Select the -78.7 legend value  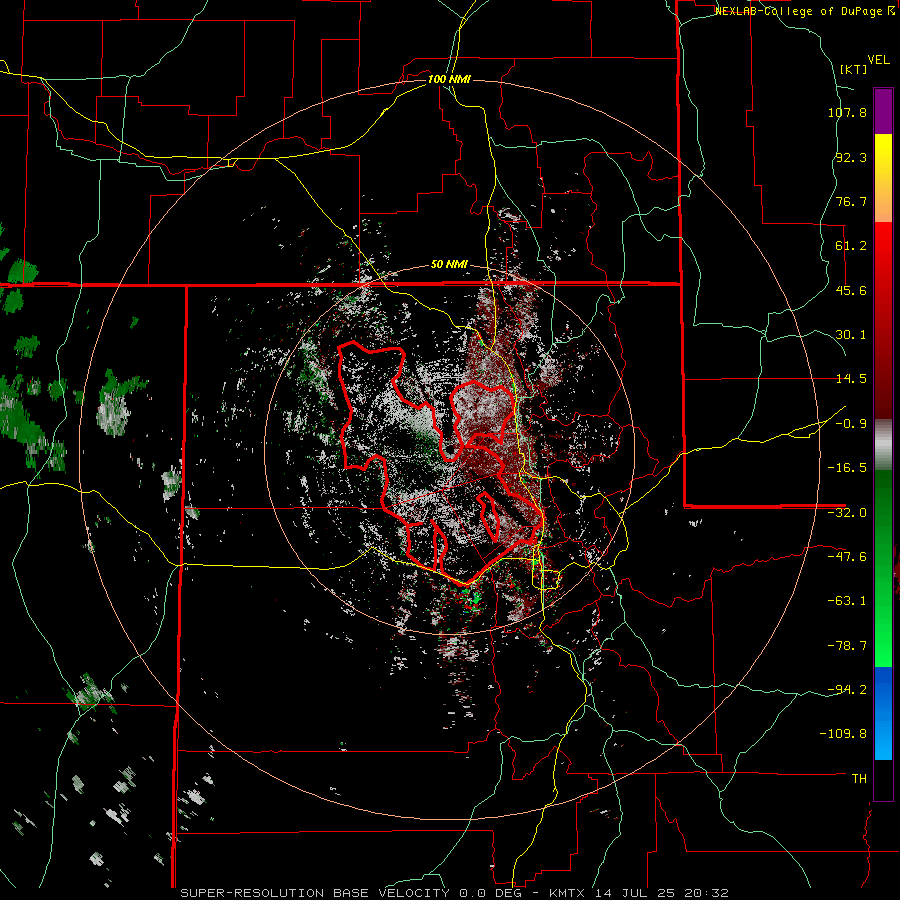(847, 646)
